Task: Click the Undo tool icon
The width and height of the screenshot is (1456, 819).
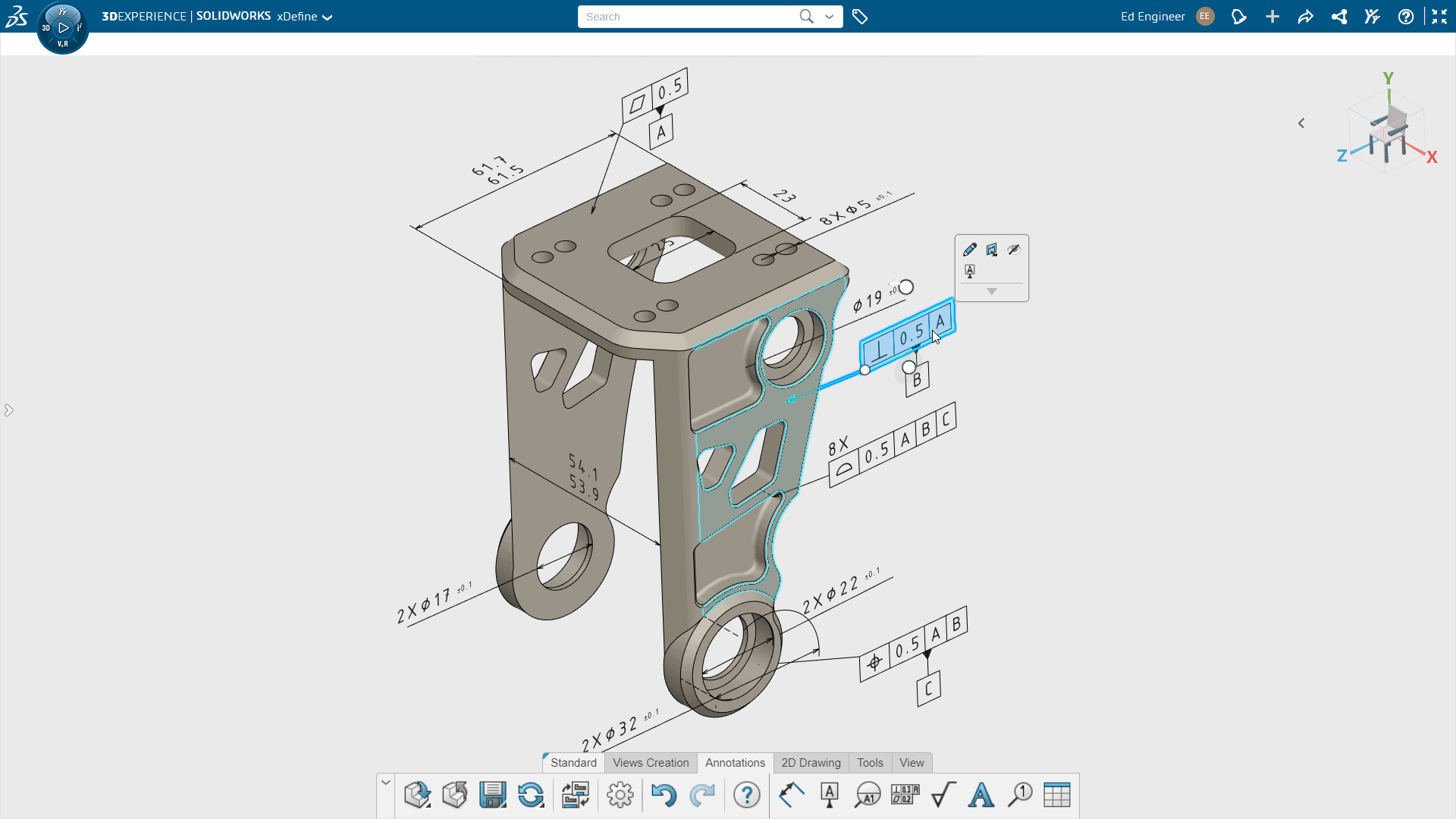Action: coord(663,794)
